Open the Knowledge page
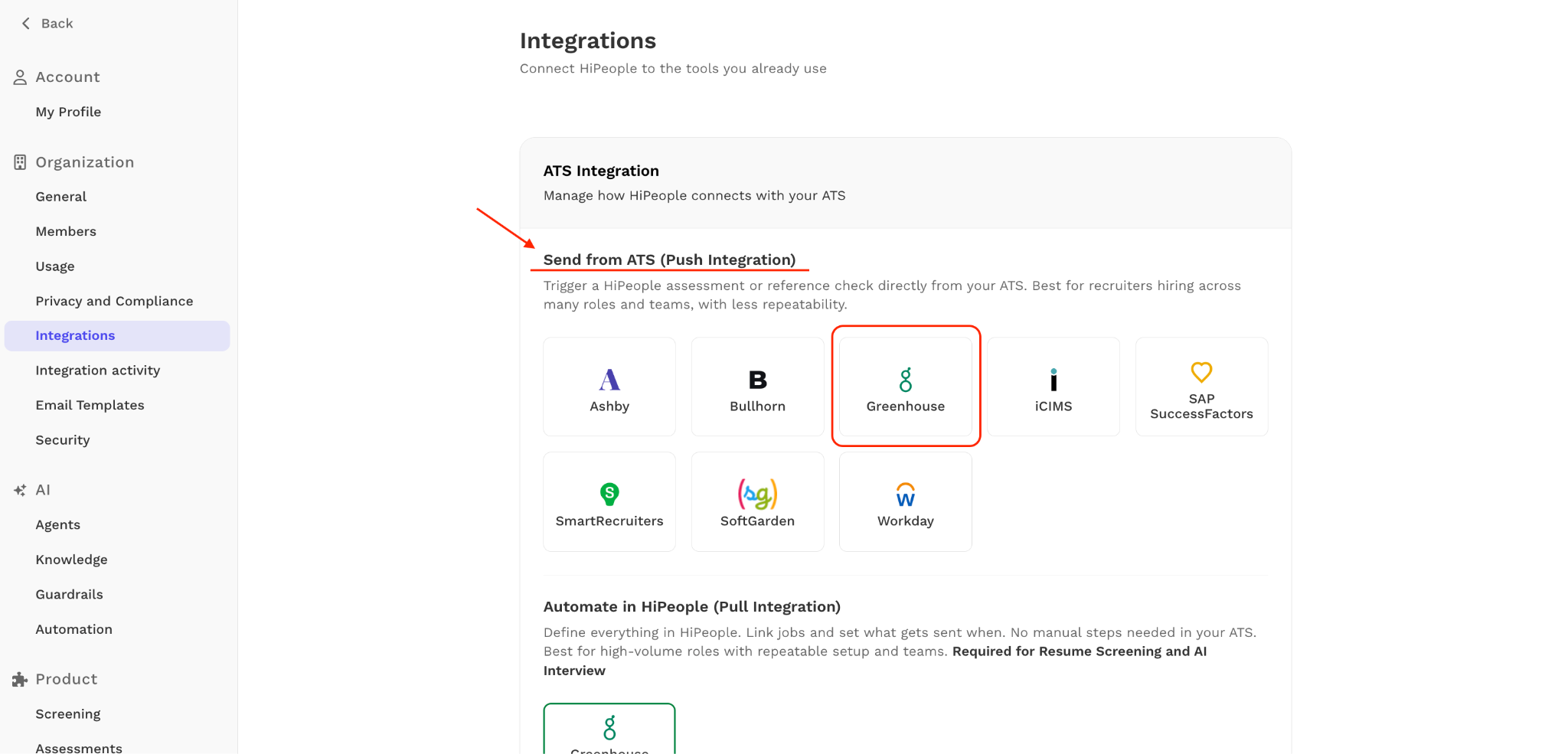1568x754 pixels. pos(71,560)
